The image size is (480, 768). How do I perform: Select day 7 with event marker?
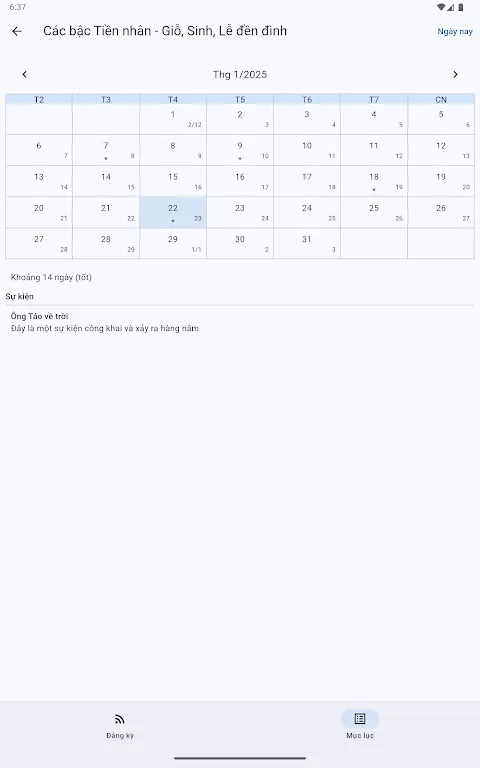pos(106,150)
